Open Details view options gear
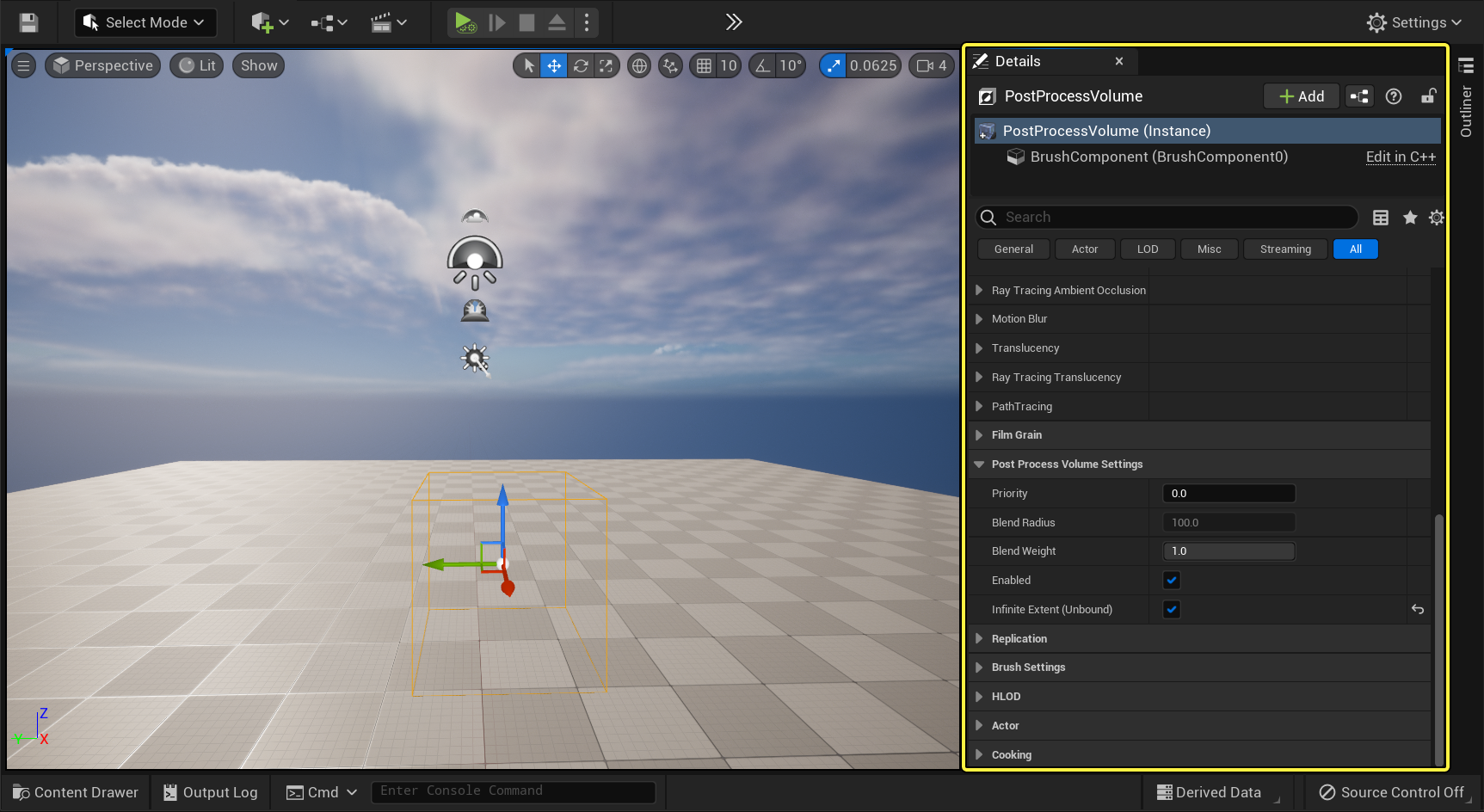The width and height of the screenshot is (1484, 812). click(1436, 218)
